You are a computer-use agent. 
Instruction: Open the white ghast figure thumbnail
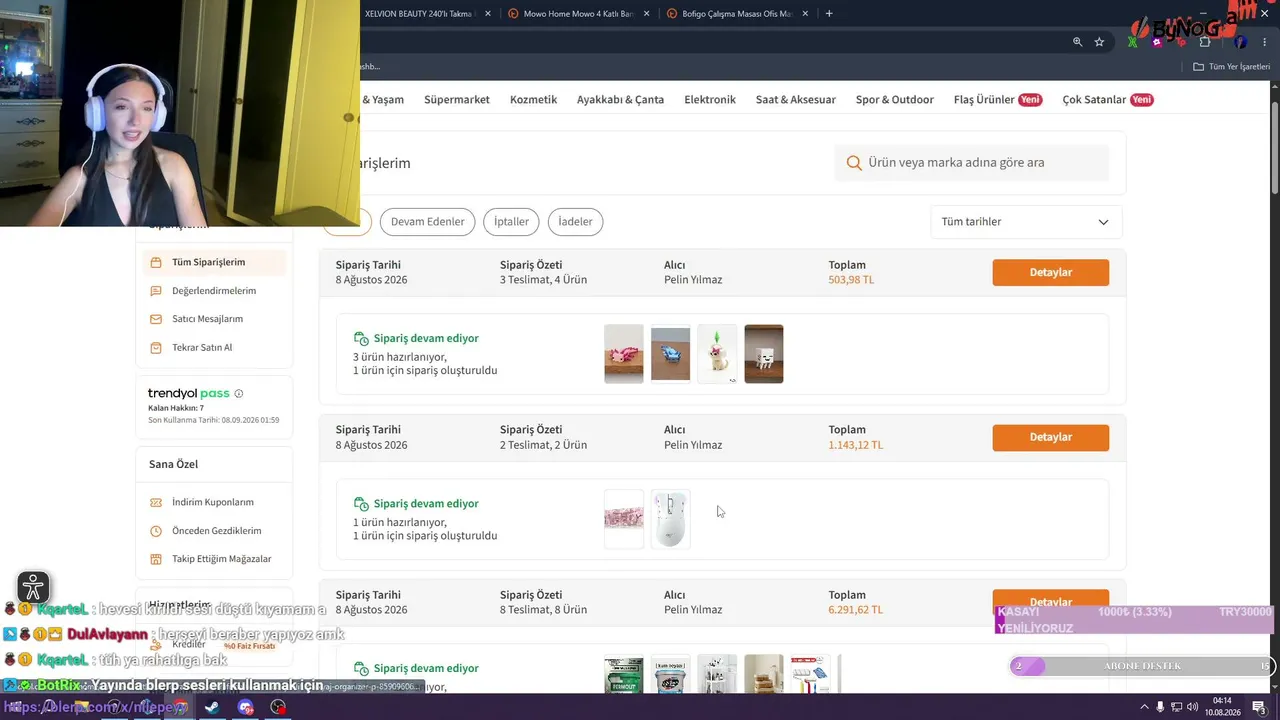pyautogui.click(x=764, y=354)
